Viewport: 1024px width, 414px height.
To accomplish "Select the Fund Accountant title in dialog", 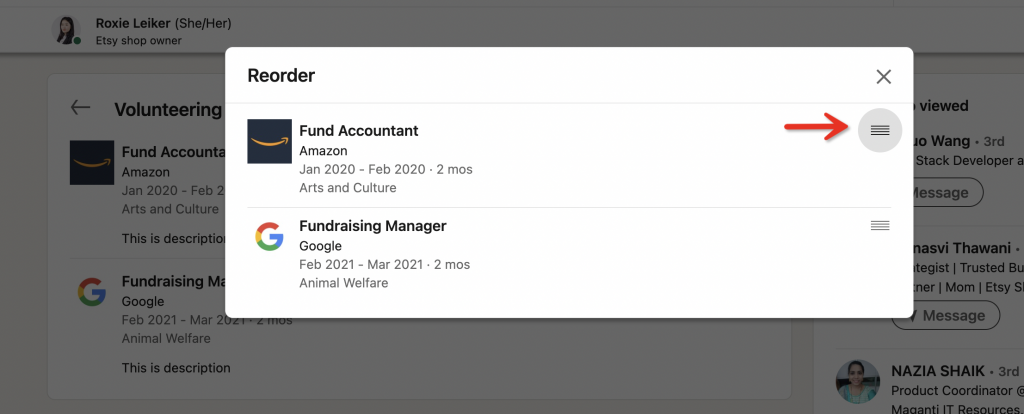I will tap(358, 130).
